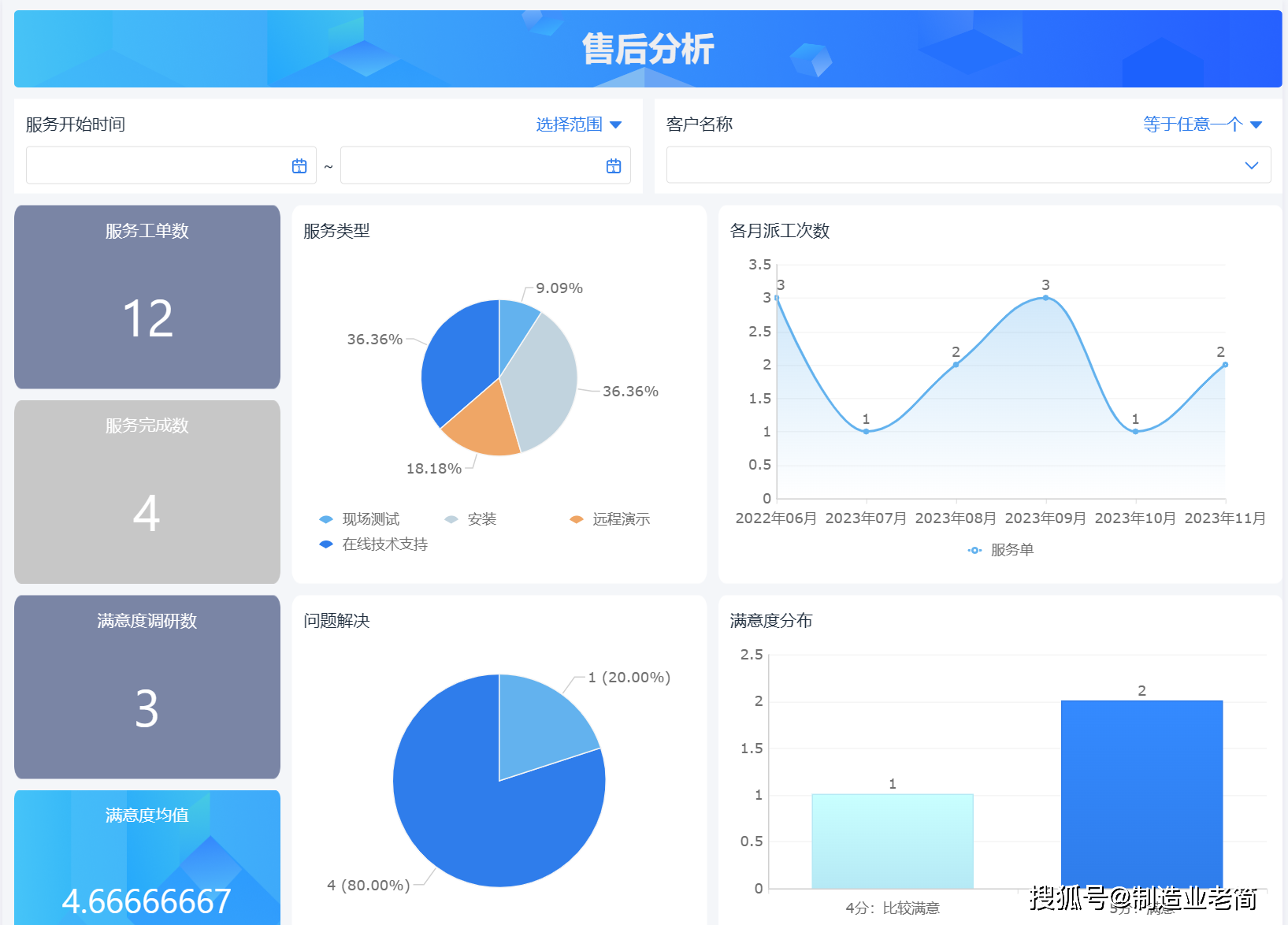Image resolution: width=1288 pixels, height=925 pixels.
Task: Open the 选择范围 filter mode dropdown
Action: coord(579,124)
